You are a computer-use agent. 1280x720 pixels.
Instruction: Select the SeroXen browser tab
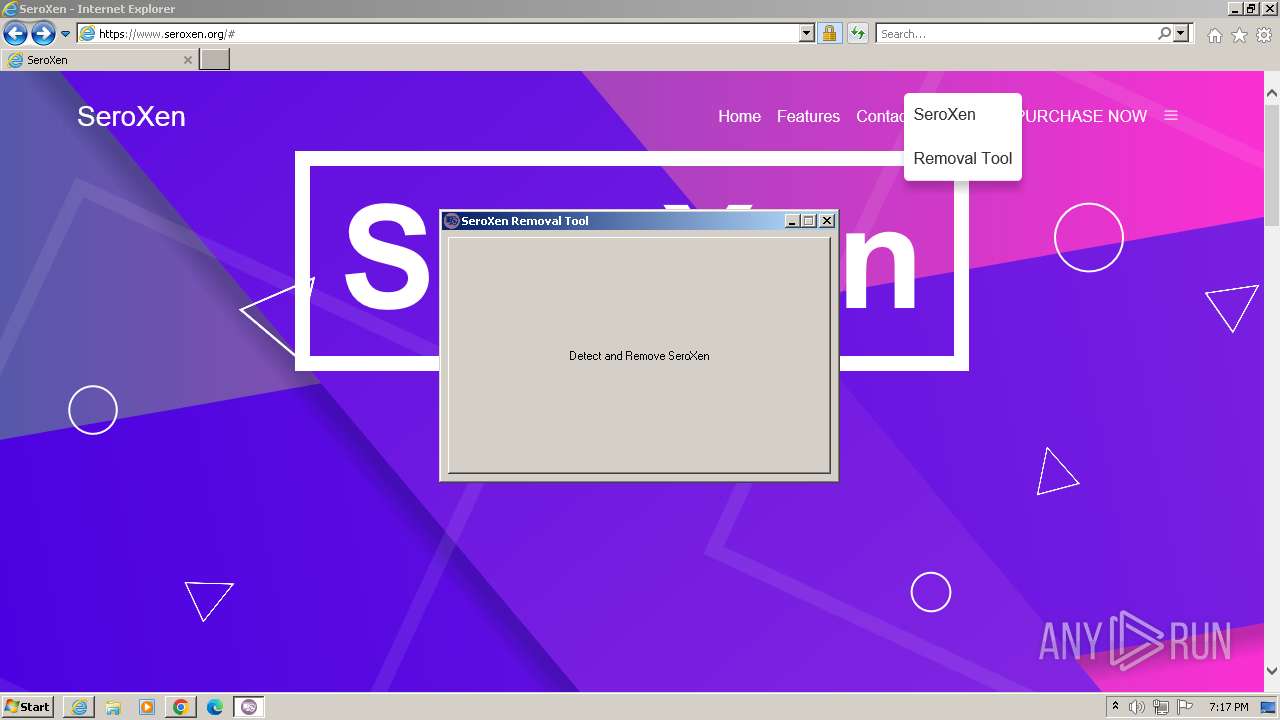coord(99,60)
